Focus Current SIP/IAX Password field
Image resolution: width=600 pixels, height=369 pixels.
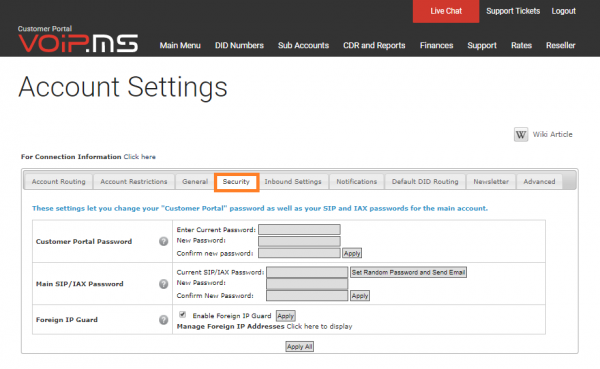click(307, 272)
